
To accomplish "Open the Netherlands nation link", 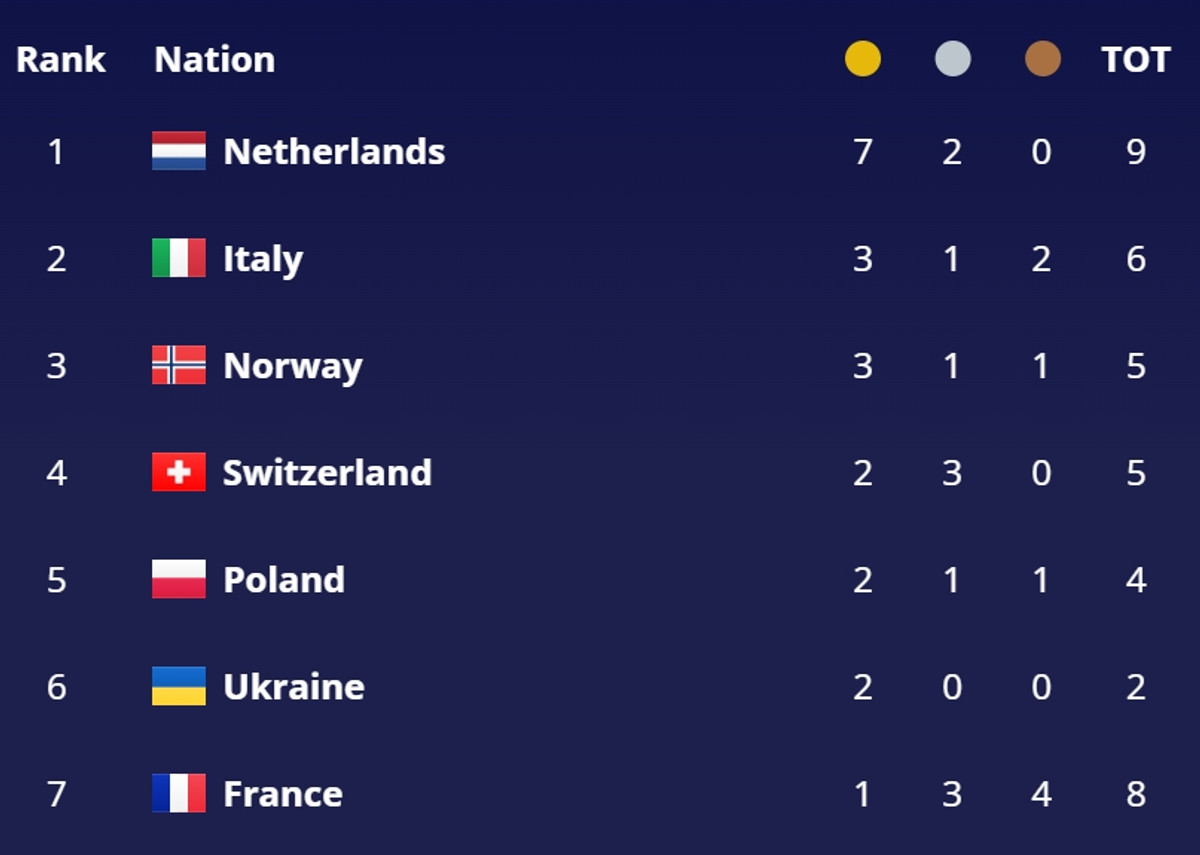I will (x=334, y=152).
